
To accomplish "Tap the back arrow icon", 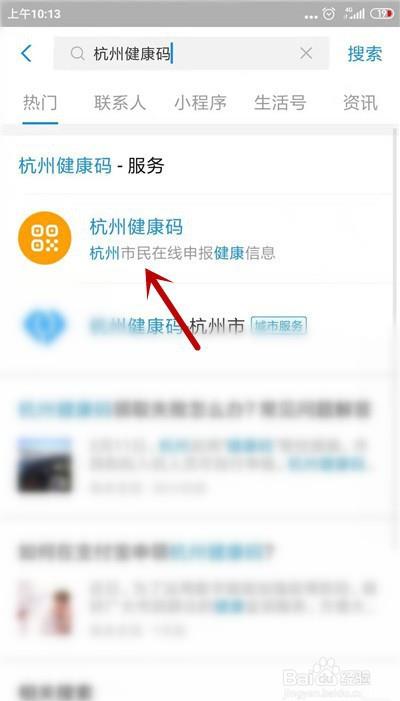I will [x=26, y=54].
